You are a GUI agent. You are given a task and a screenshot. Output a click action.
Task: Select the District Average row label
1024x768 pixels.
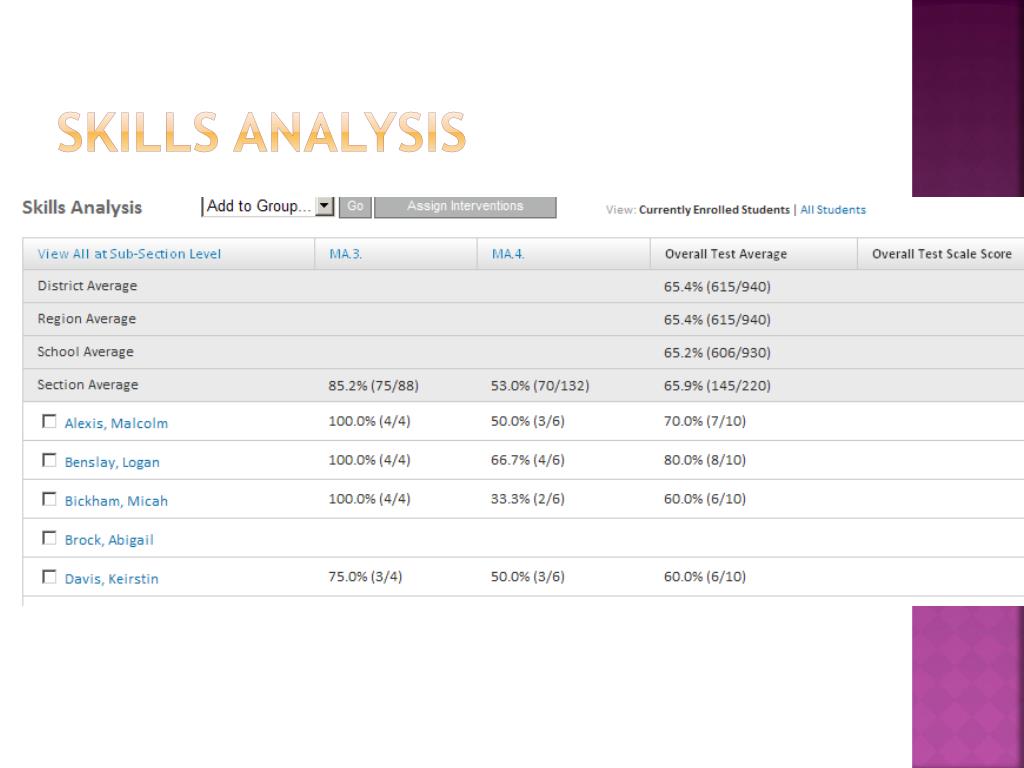click(88, 286)
